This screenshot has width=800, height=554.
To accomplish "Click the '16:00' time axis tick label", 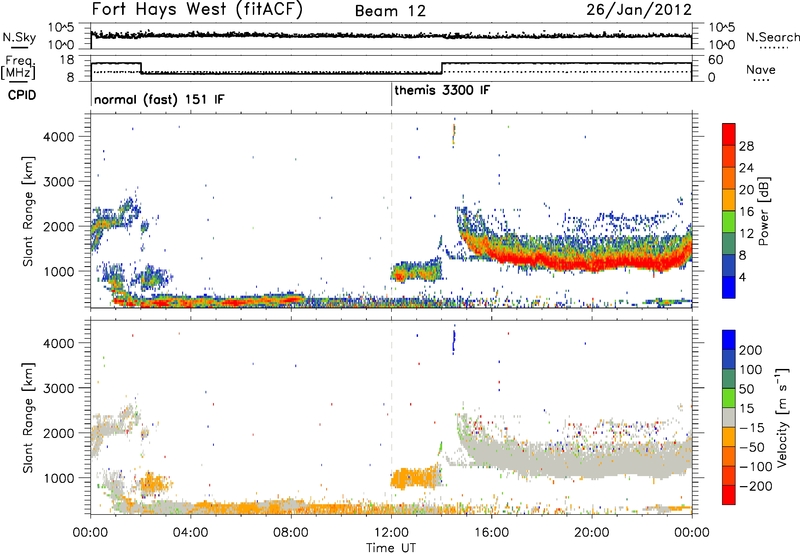I will pyautogui.click(x=491, y=533).
